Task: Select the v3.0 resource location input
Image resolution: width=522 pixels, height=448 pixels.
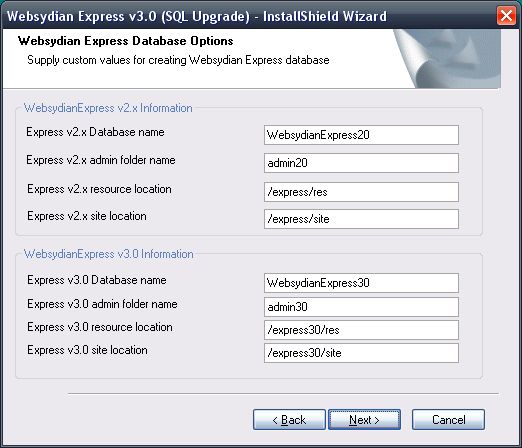Action: click(x=361, y=330)
